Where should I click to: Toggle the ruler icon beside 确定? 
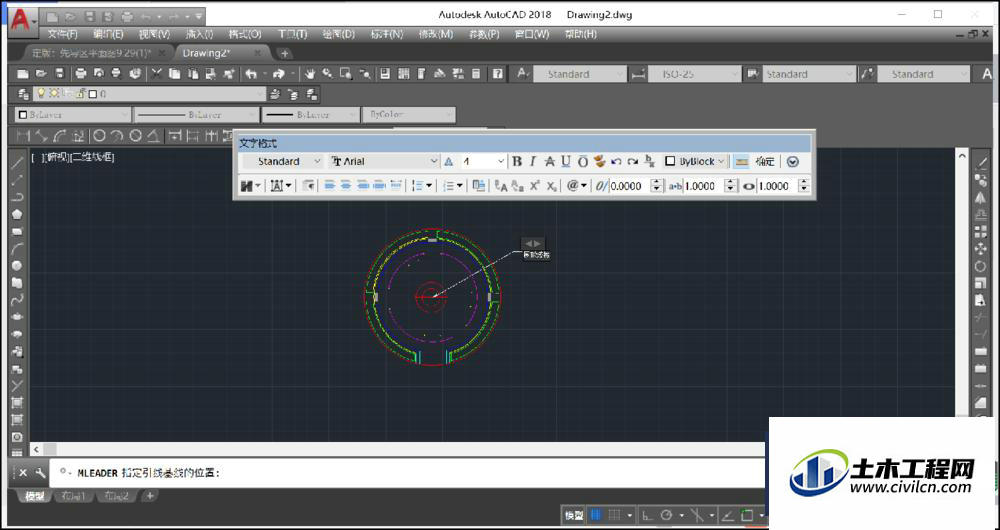(x=741, y=161)
